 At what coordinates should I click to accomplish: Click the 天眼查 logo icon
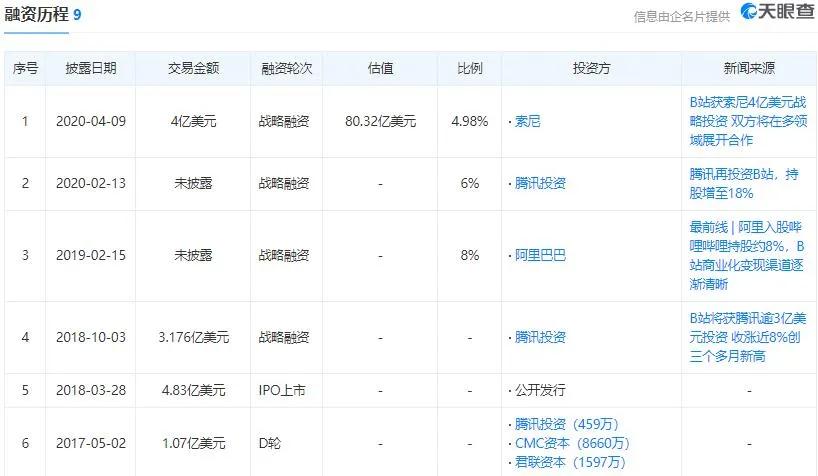(777, 11)
